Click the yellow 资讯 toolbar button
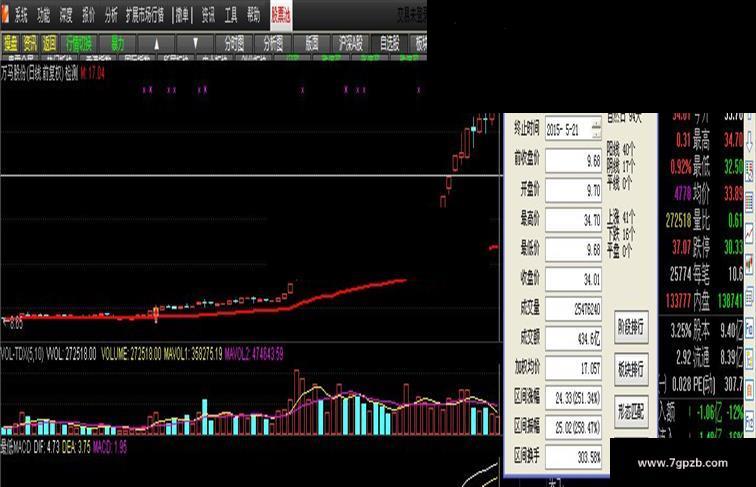The height and width of the screenshot is (487, 756). (x=30, y=44)
